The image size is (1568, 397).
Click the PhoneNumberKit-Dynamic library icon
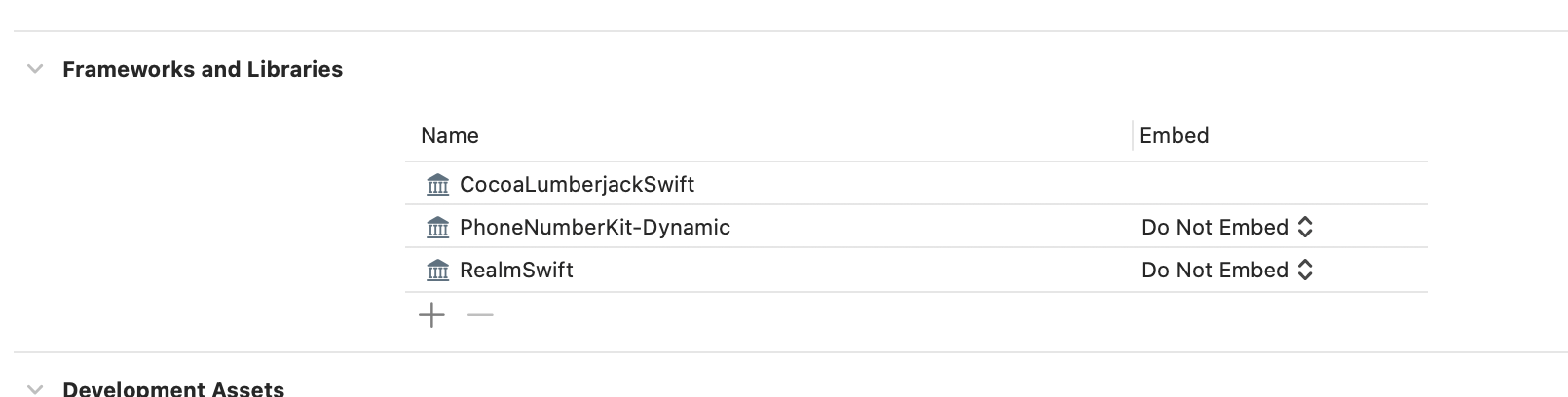pyautogui.click(x=438, y=227)
